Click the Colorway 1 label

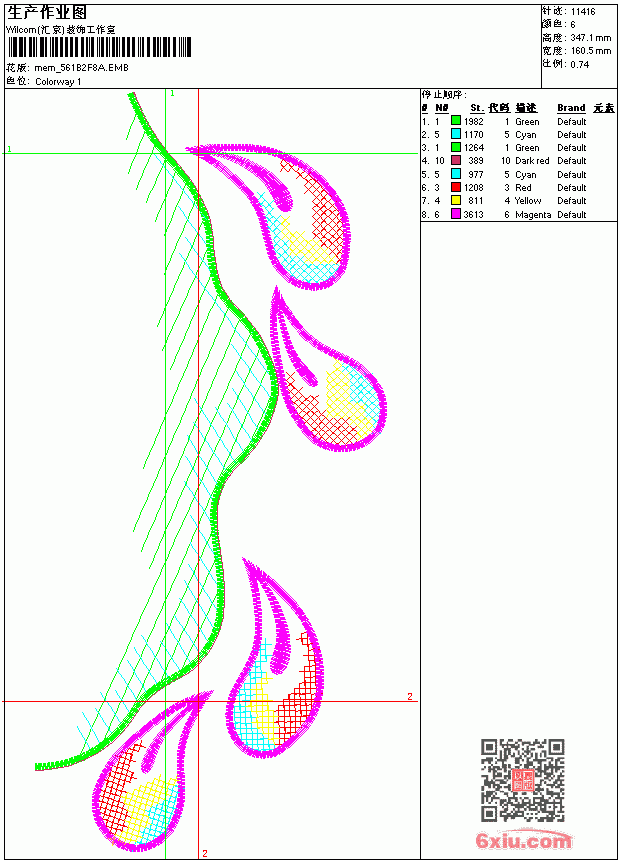[x=58, y=82]
